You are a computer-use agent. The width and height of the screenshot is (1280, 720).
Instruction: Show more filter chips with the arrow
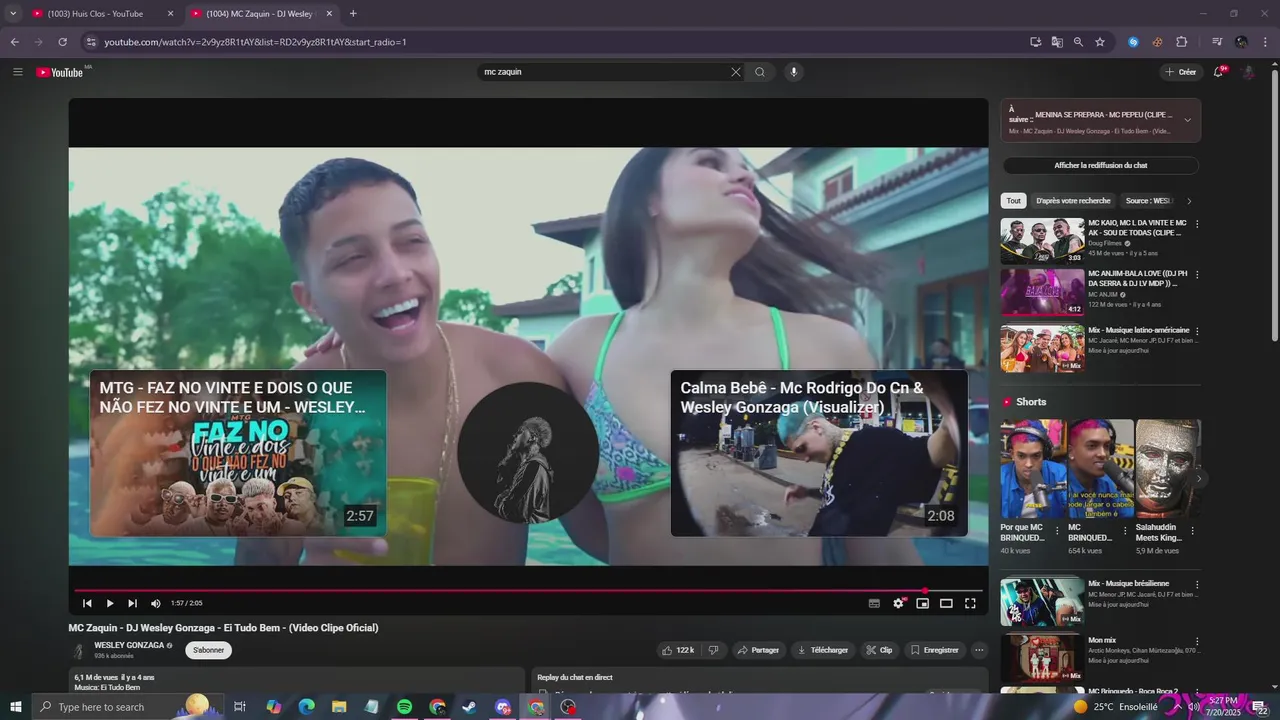click(1189, 201)
